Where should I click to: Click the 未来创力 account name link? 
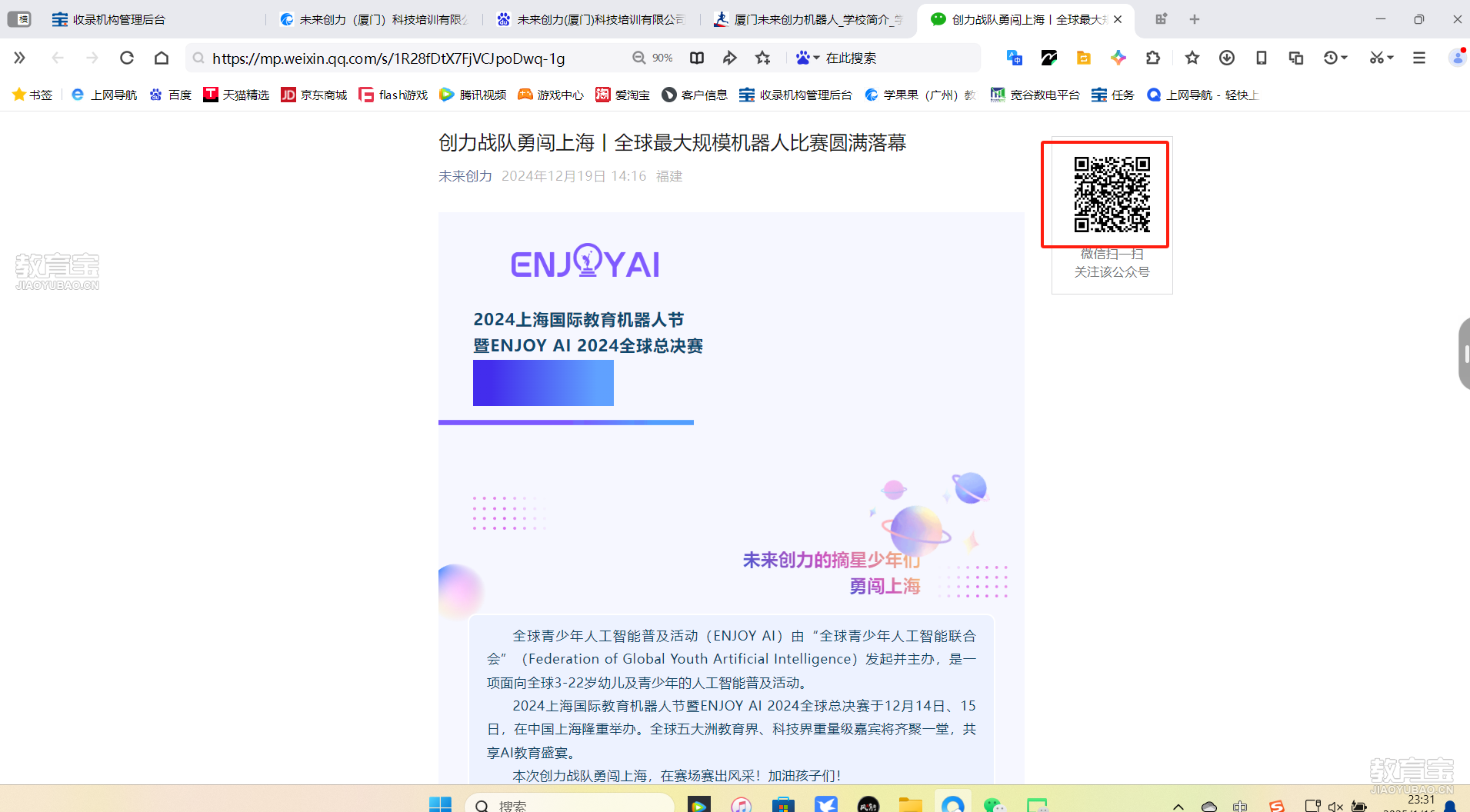465,176
